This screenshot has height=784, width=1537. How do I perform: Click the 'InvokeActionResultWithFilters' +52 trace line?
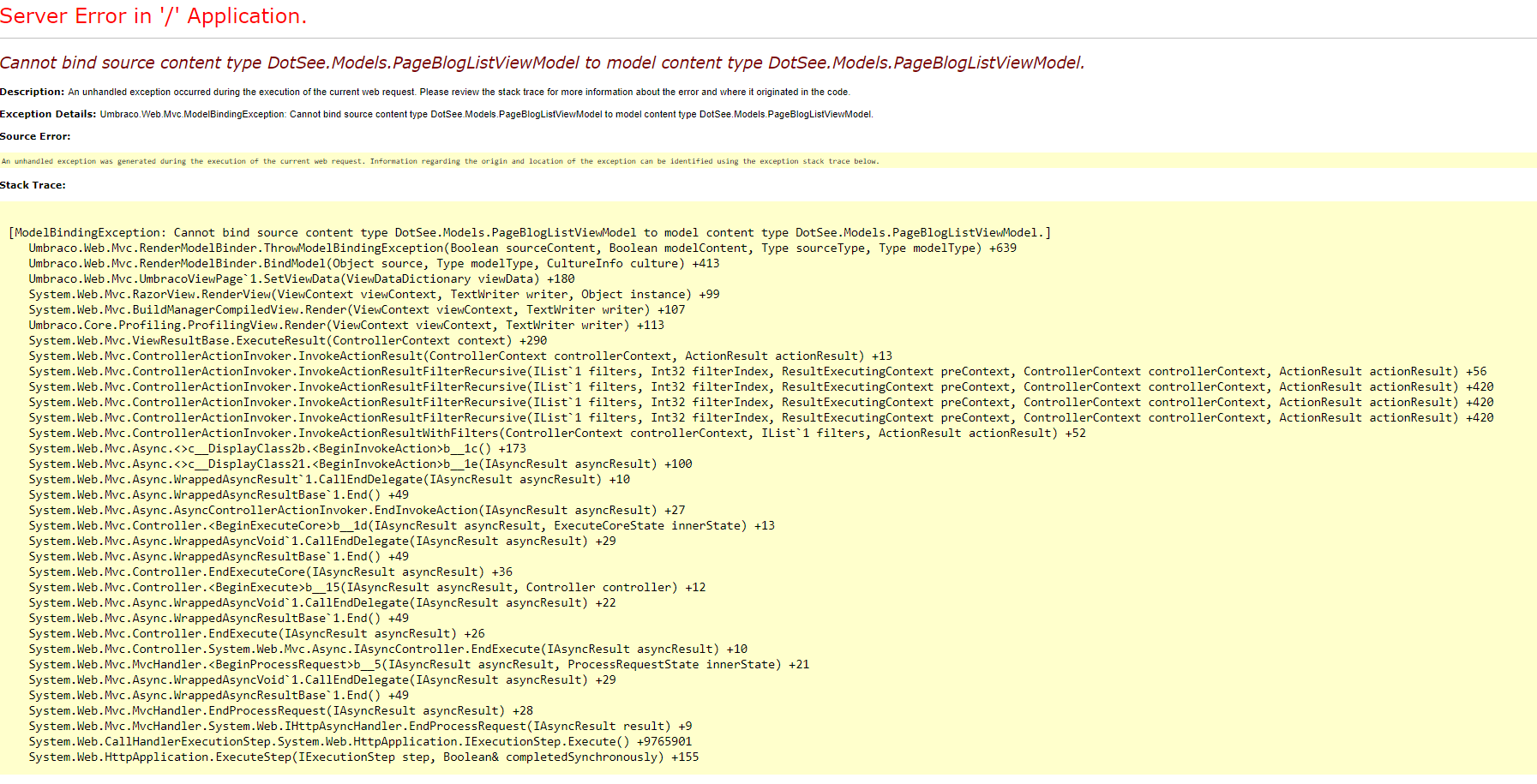pos(557,433)
